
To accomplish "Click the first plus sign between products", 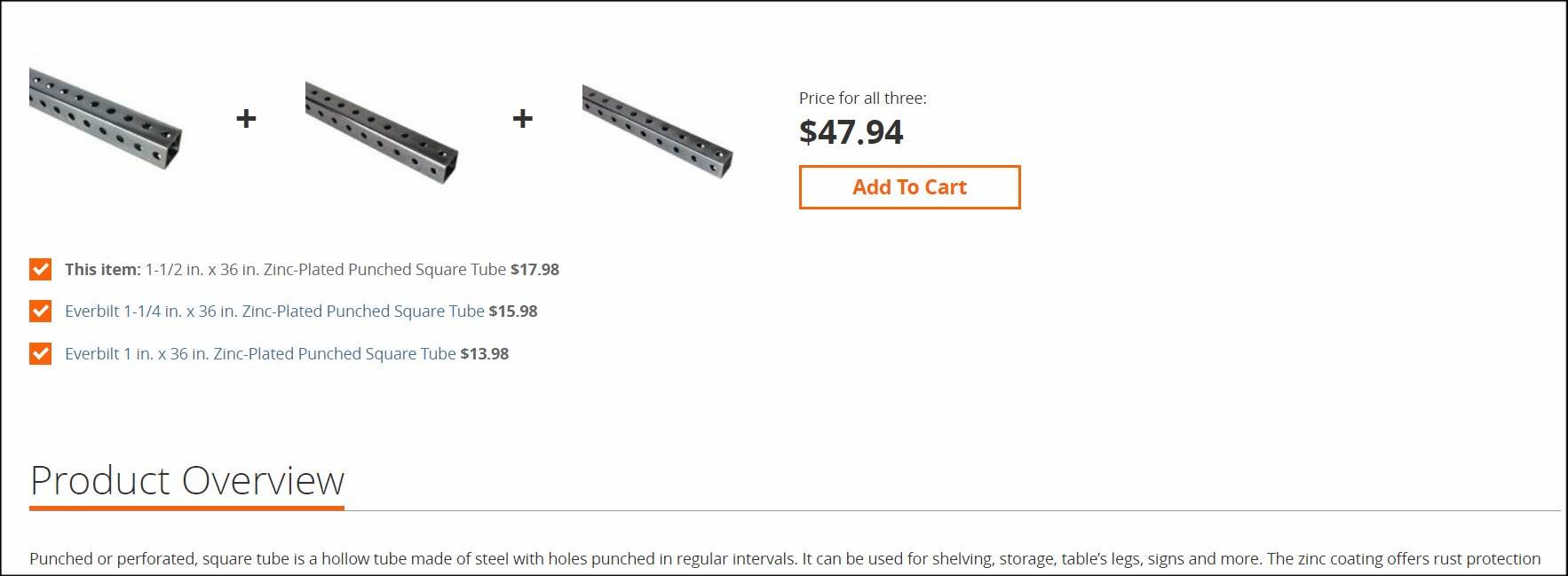I will 246,118.
